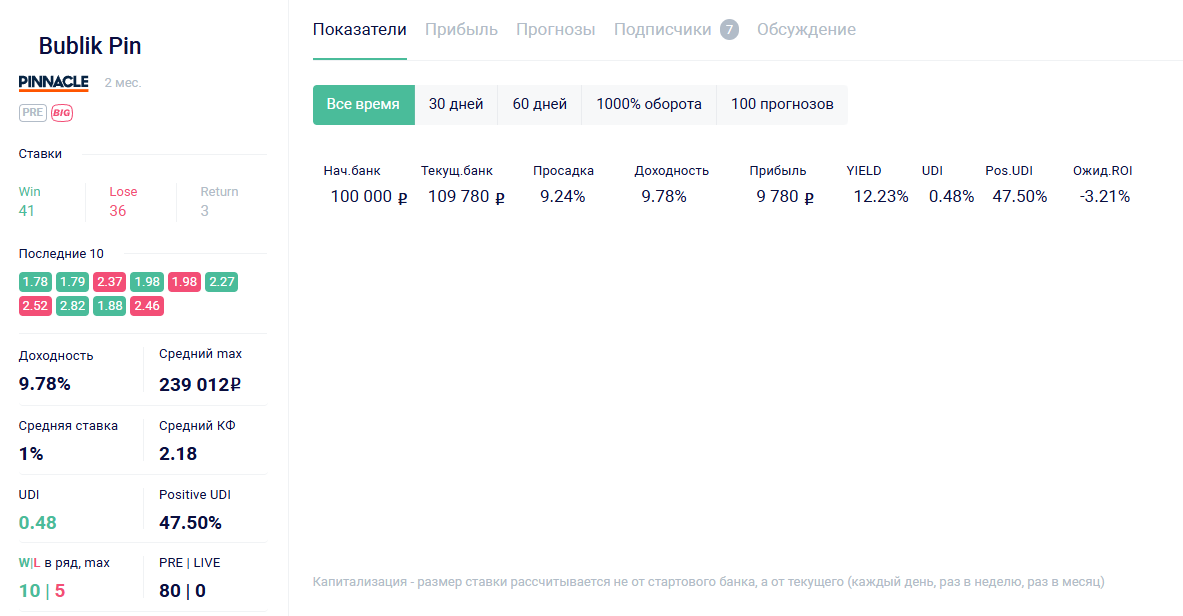Switch to the Прибыль tab

pos(461,30)
